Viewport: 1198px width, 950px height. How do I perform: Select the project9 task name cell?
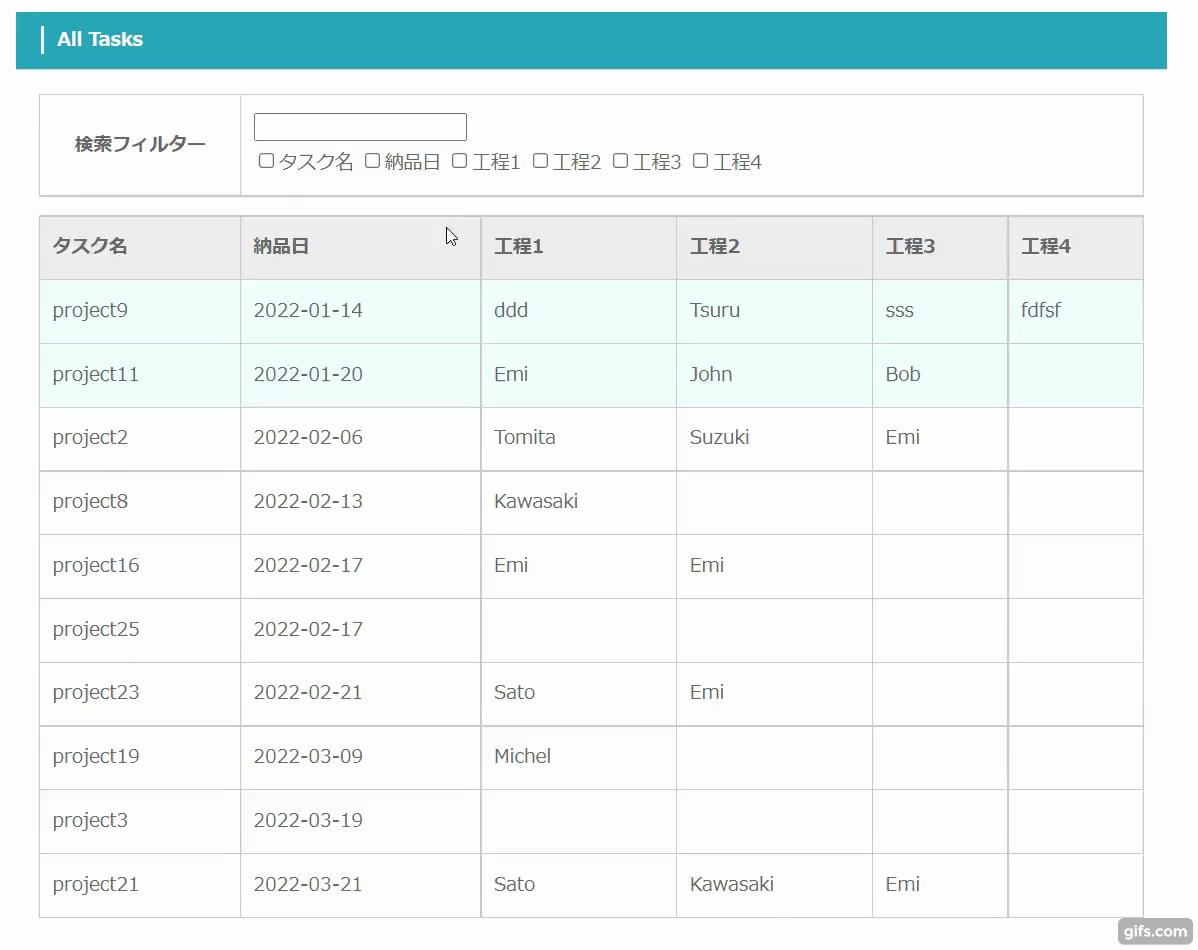click(140, 311)
